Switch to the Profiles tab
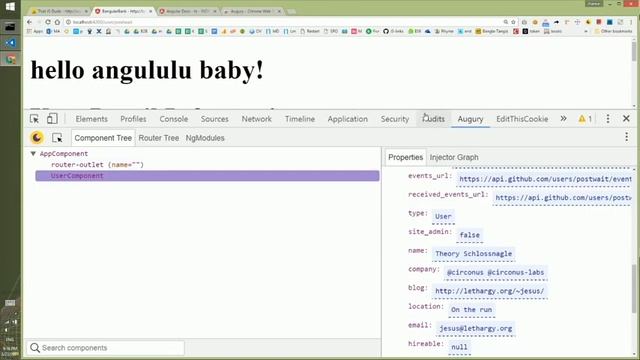Screen dimensions: 640x360 pyautogui.click(x=133, y=119)
